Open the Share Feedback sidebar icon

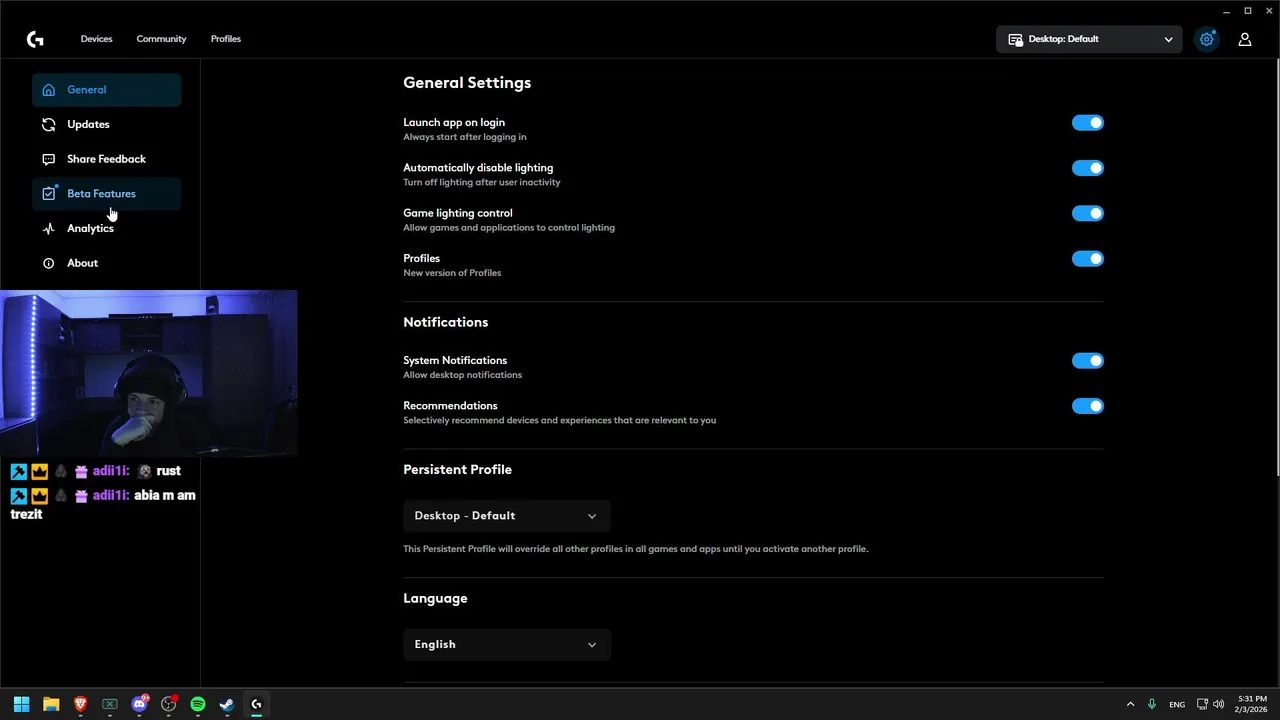tap(48, 159)
